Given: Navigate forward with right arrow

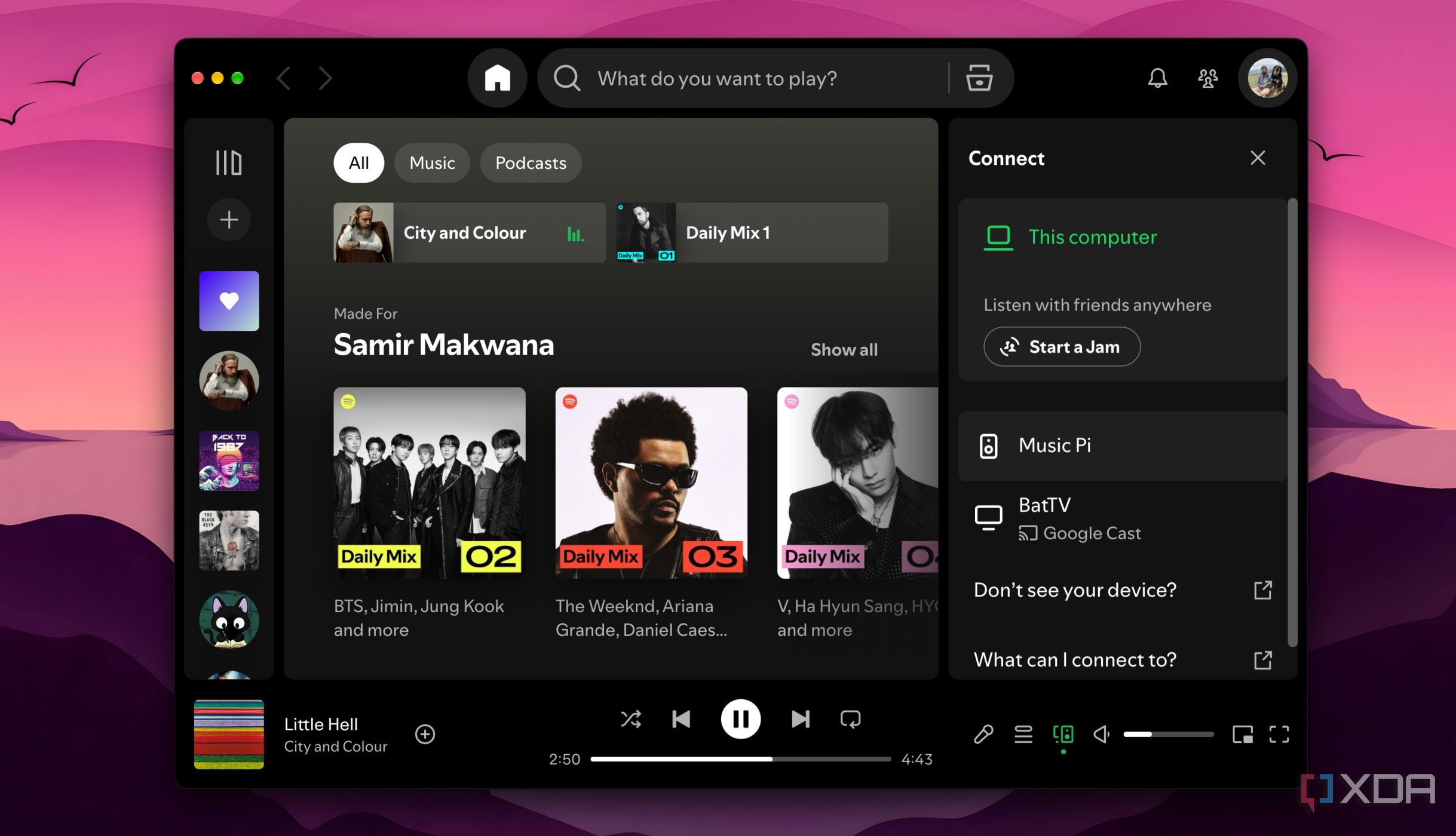Looking at the screenshot, I should [x=325, y=78].
